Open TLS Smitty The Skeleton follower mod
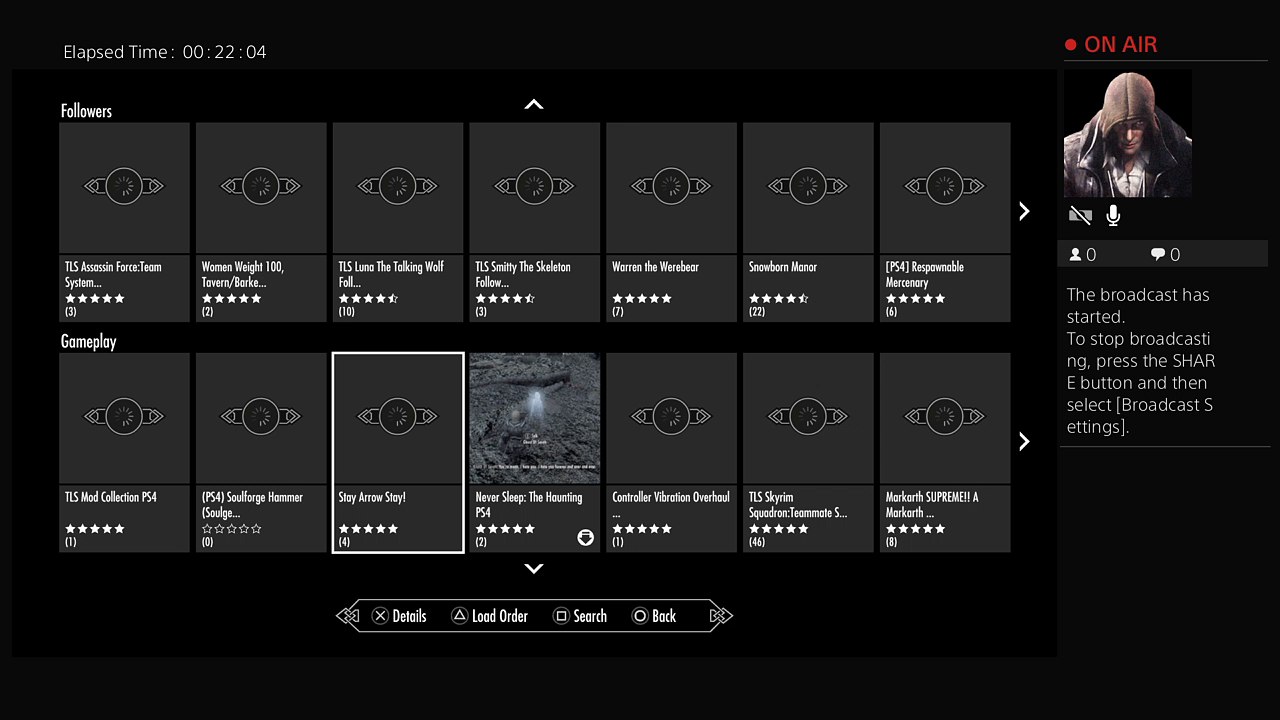Image resolution: width=1280 pixels, height=720 pixels. click(x=535, y=222)
